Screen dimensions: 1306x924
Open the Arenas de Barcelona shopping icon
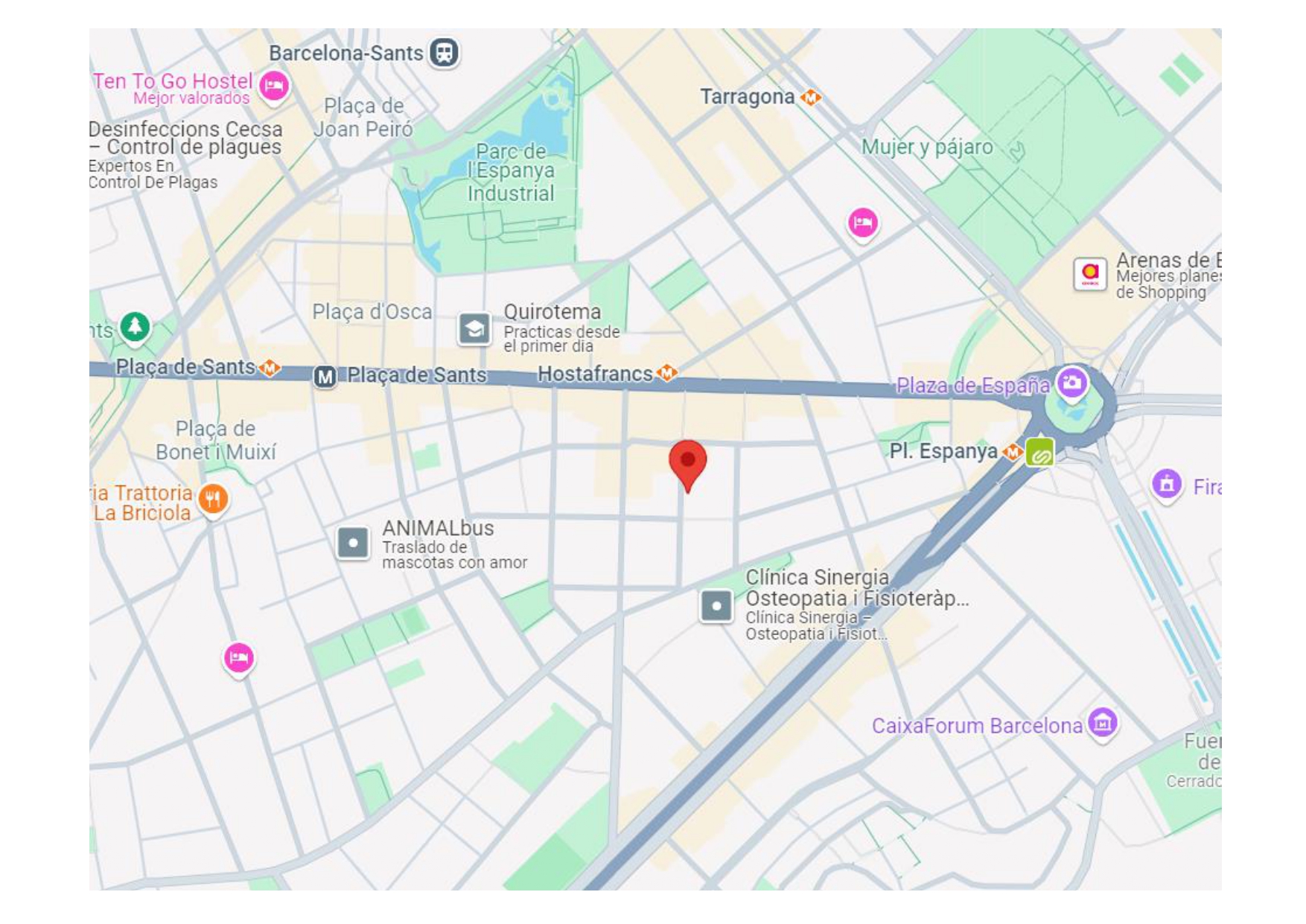point(1089,273)
